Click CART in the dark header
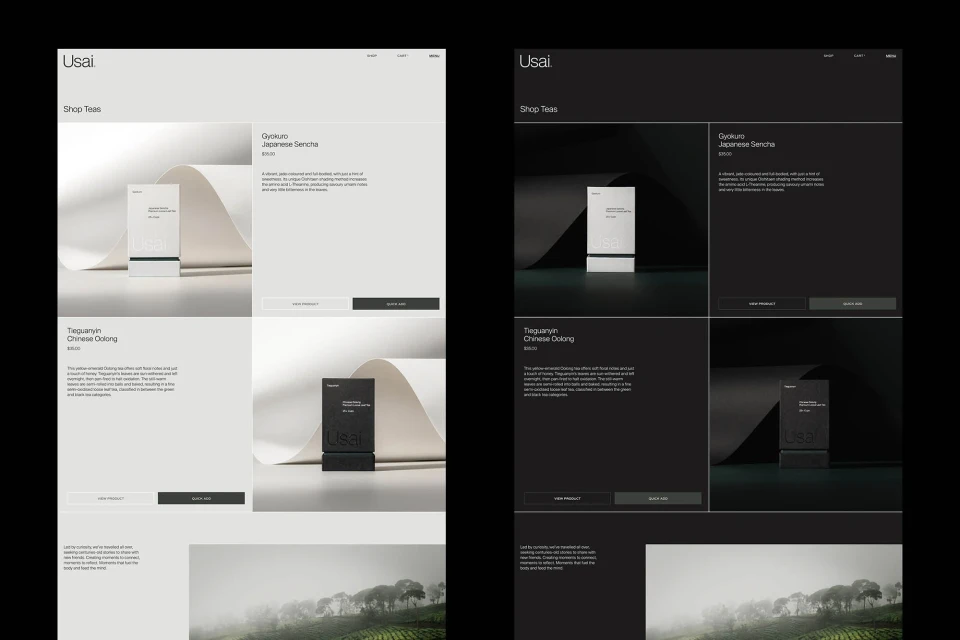 (858, 57)
